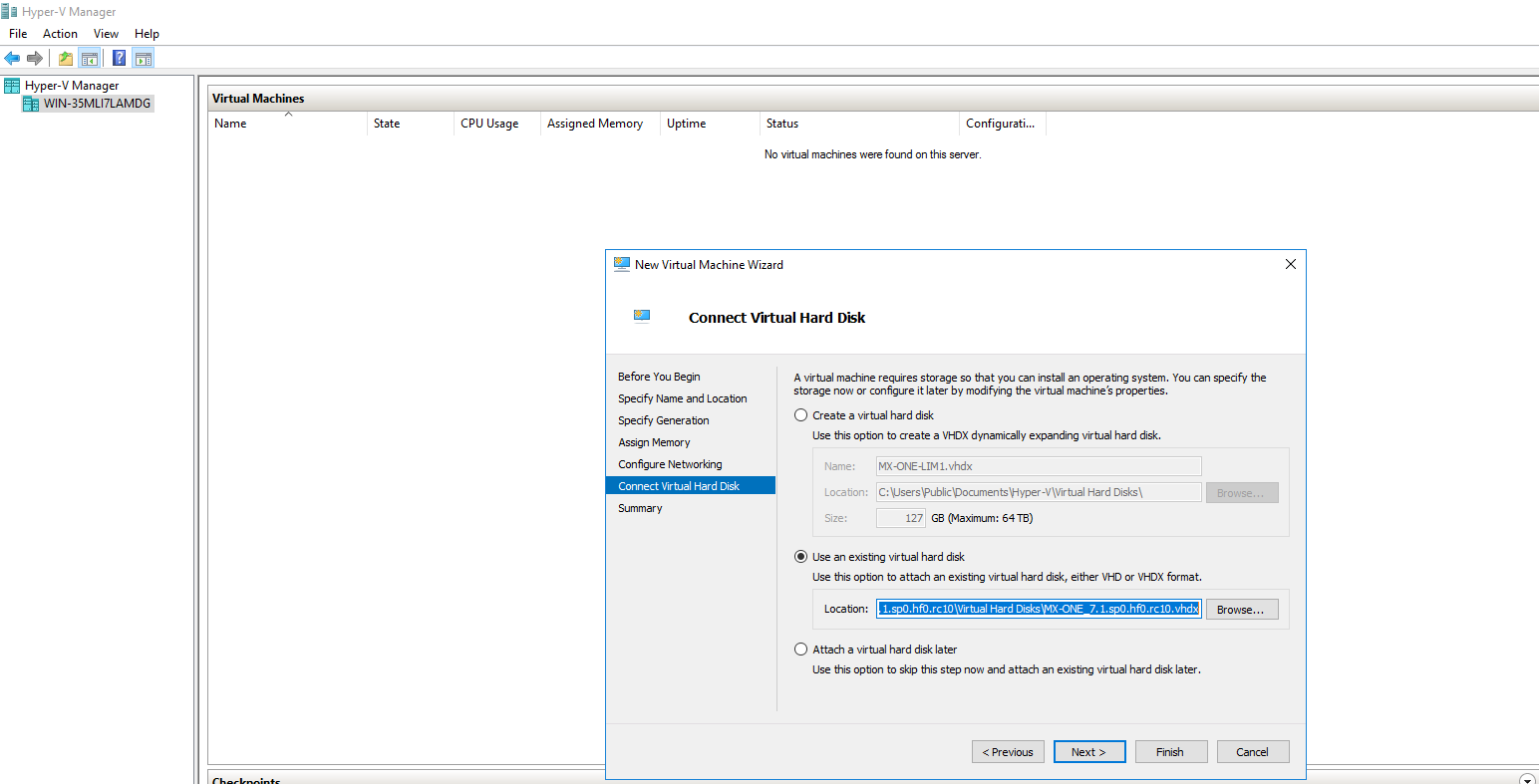Sort virtual machines by Name column
The image size is (1539, 784).
click(230, 124)
